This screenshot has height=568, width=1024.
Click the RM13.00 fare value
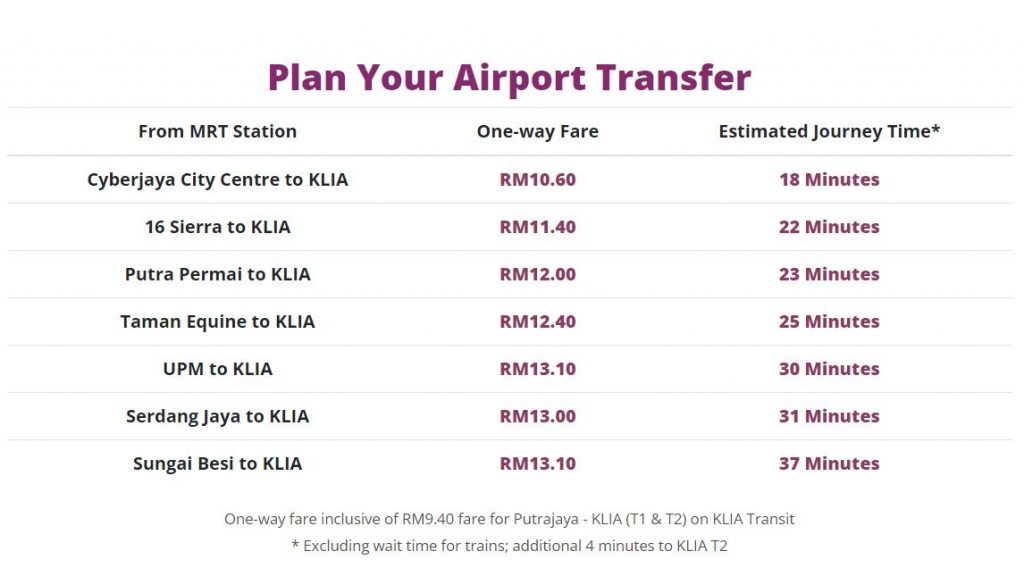coord(537,416)
